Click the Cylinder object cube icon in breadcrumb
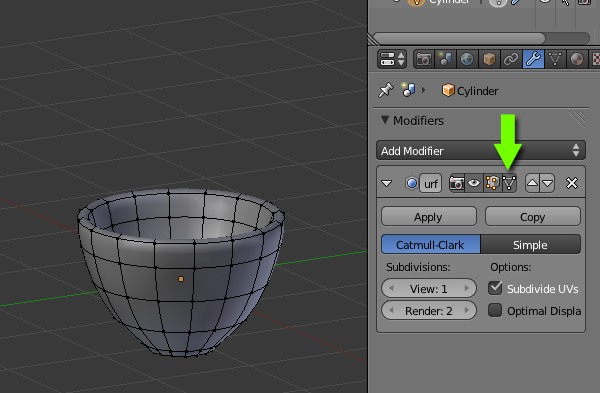Viewport: 600px width, 393px height. (448, 91)
